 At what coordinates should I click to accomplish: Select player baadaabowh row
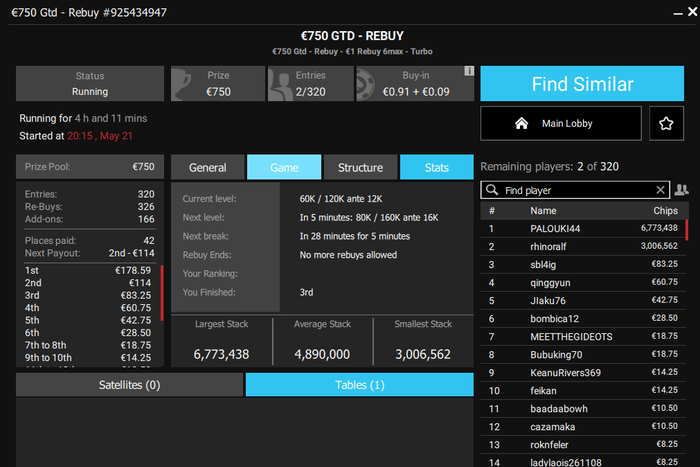(582, 409)
